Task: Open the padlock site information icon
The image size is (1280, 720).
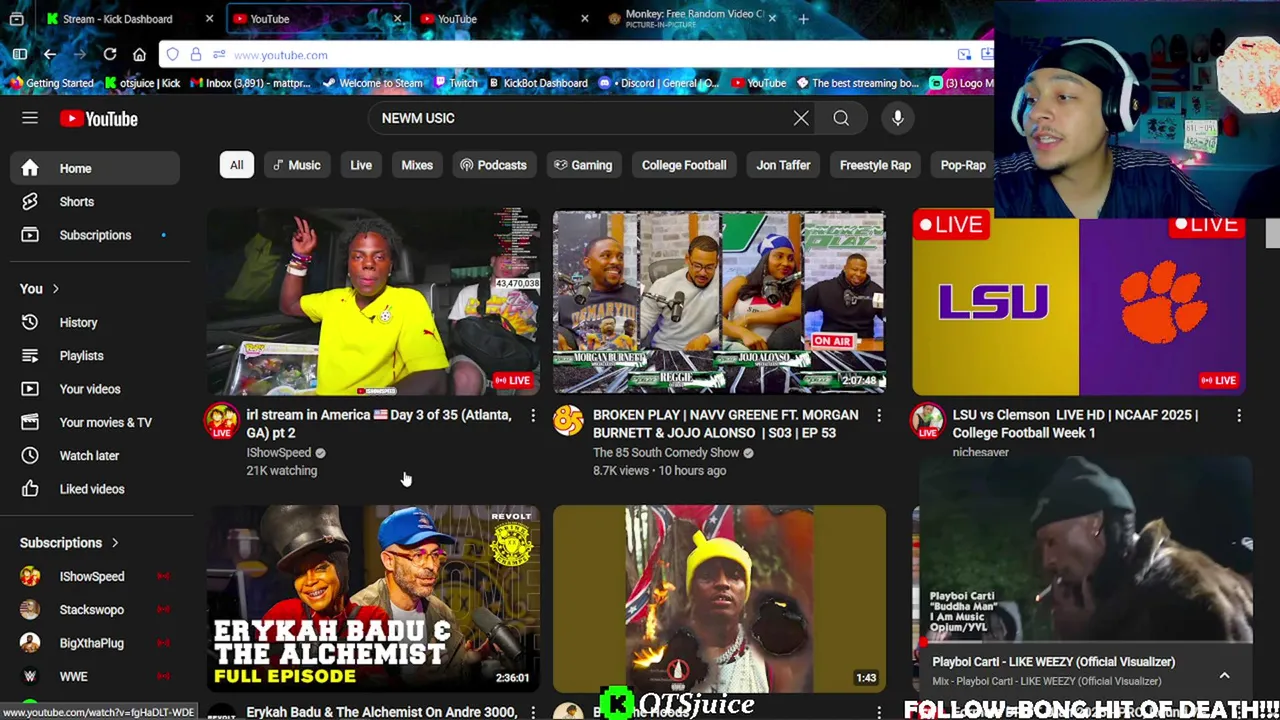Action: (x=196, y=55)
